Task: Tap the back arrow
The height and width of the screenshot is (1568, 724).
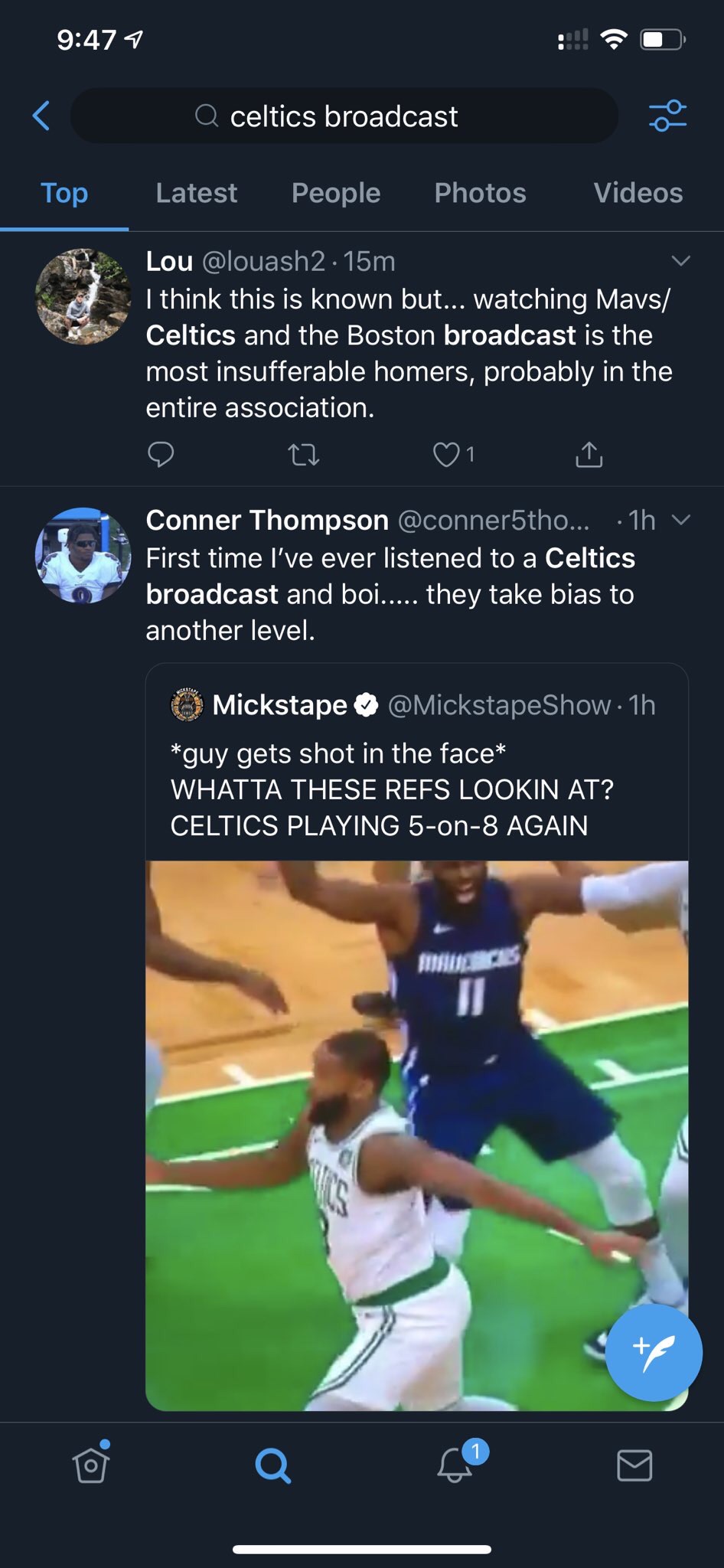Action: (41, 116)
